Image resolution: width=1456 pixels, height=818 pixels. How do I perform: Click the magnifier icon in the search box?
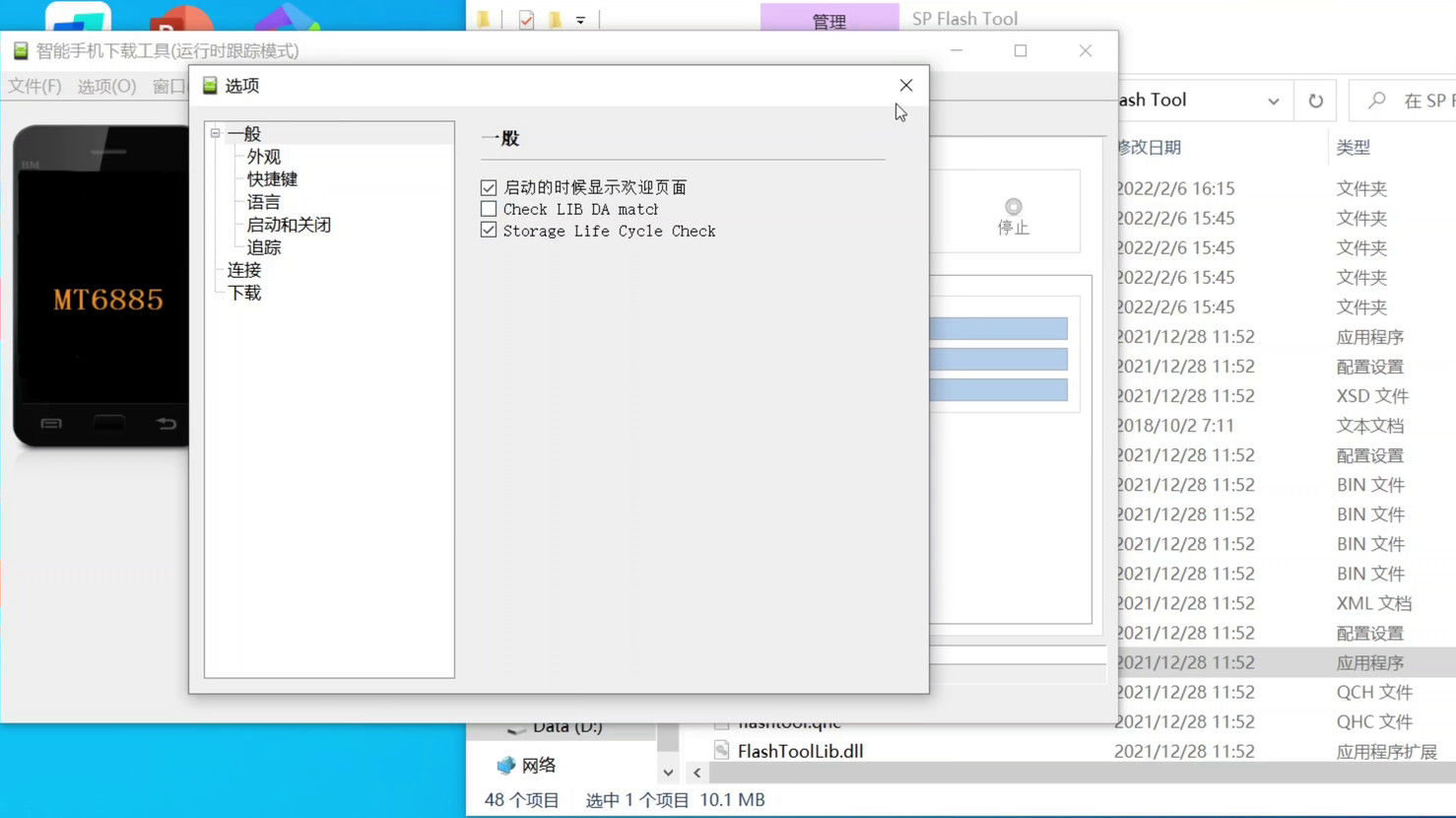1375,100
